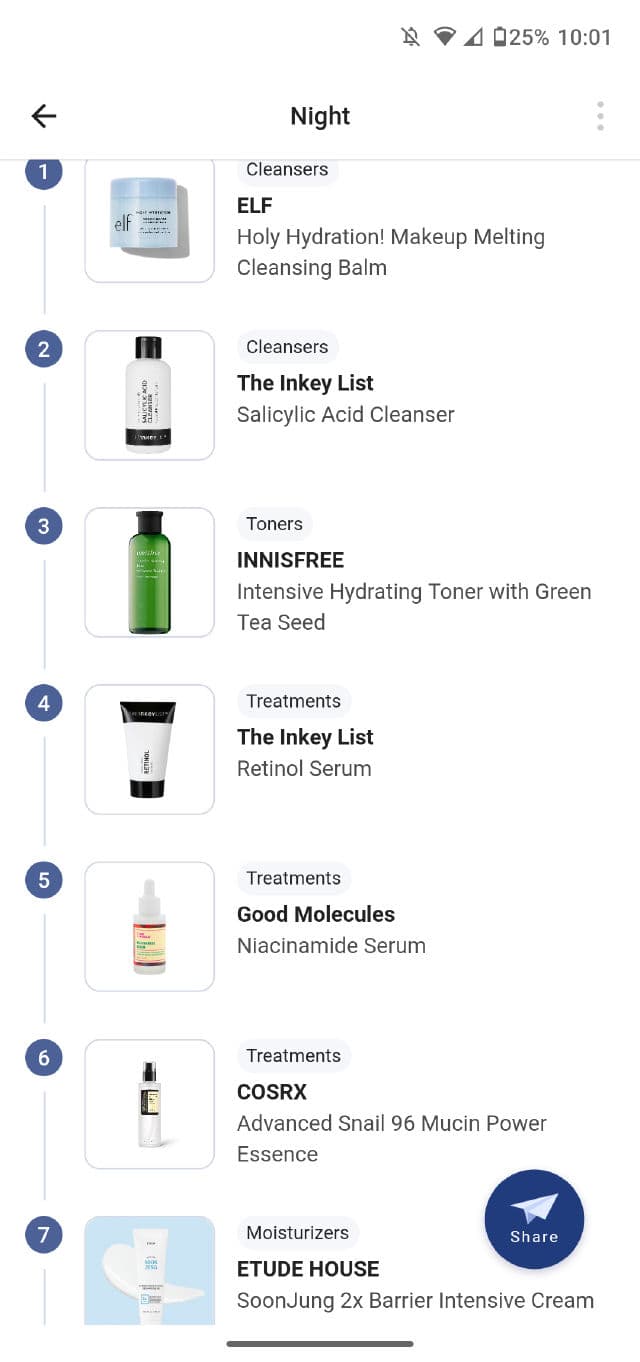Image resolution: width=640 pixels, height=1362 pixels.
Task: Open Advanced Snail 96 Mucin Power Essence
Action: (x=391, y=1138)
